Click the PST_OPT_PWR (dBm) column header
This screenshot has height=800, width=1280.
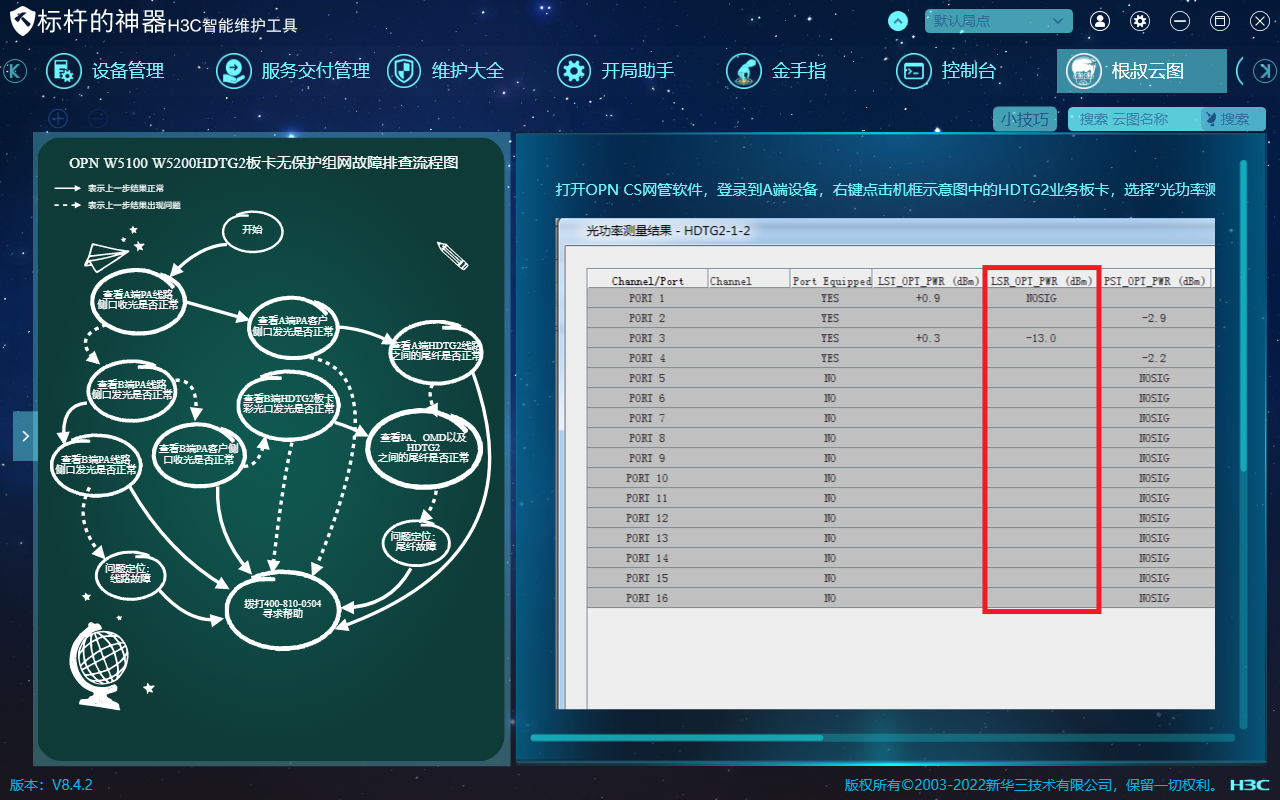pos(1155,281)
